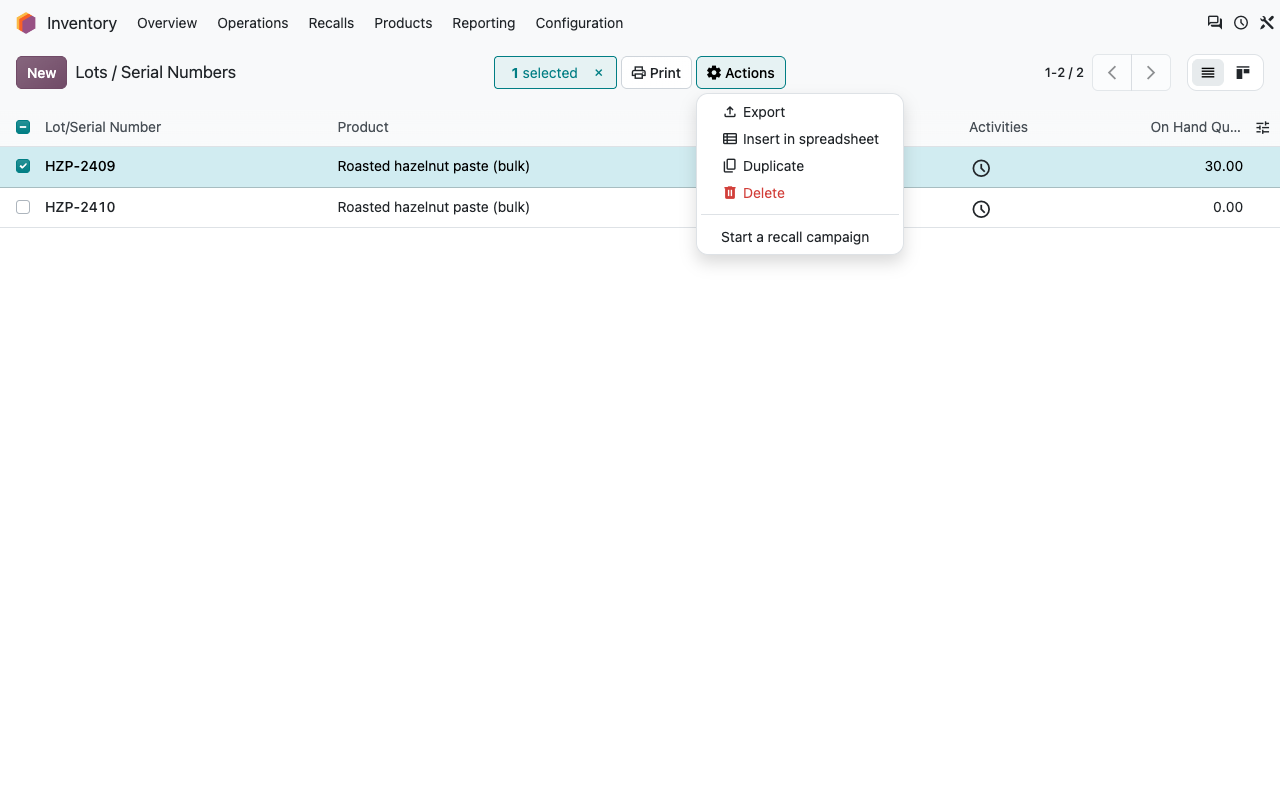Open the Reporting menu
Screen dimensions: 1280x800
484,23
